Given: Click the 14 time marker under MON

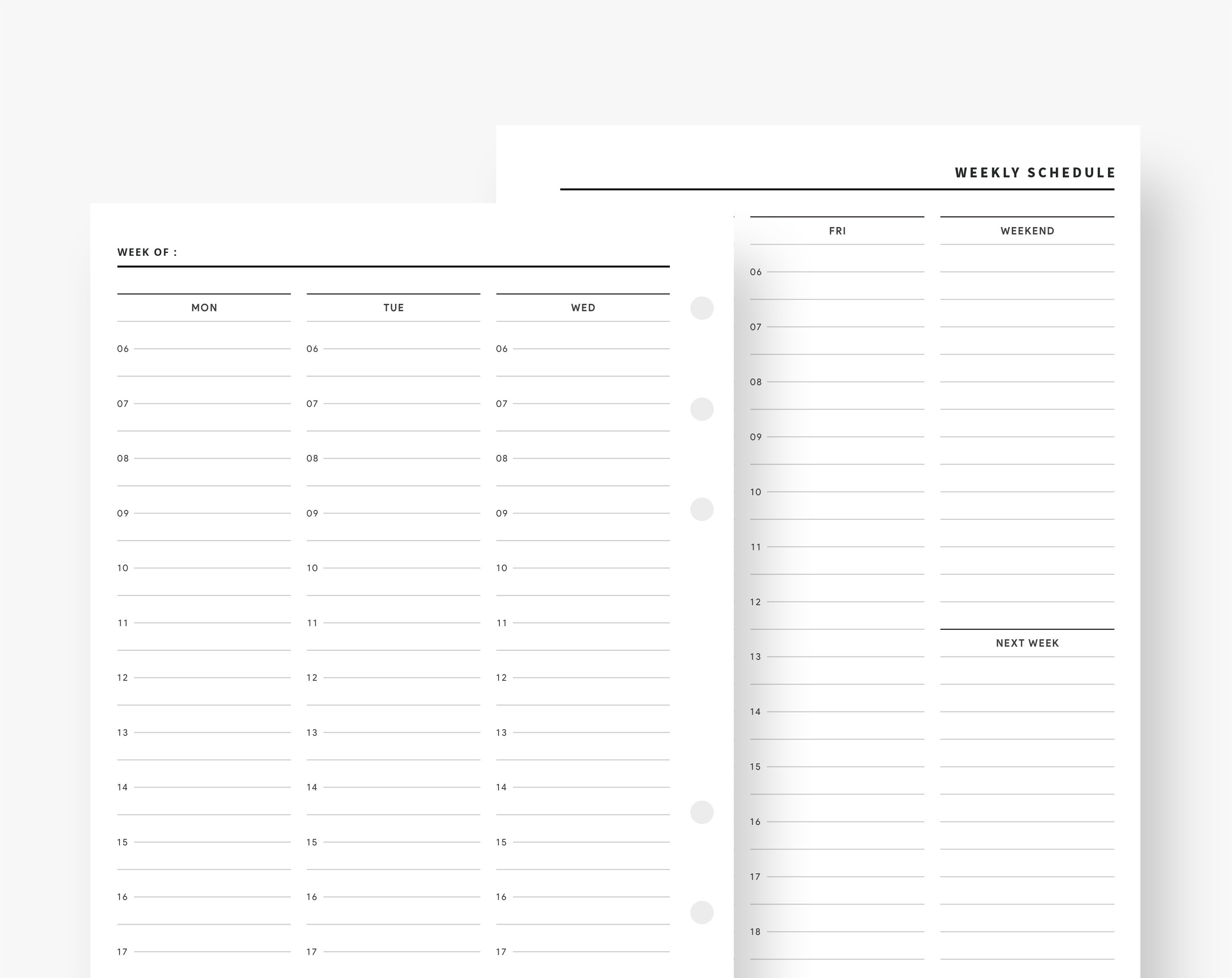Looking at the screenshot, I should coord(122,787).
